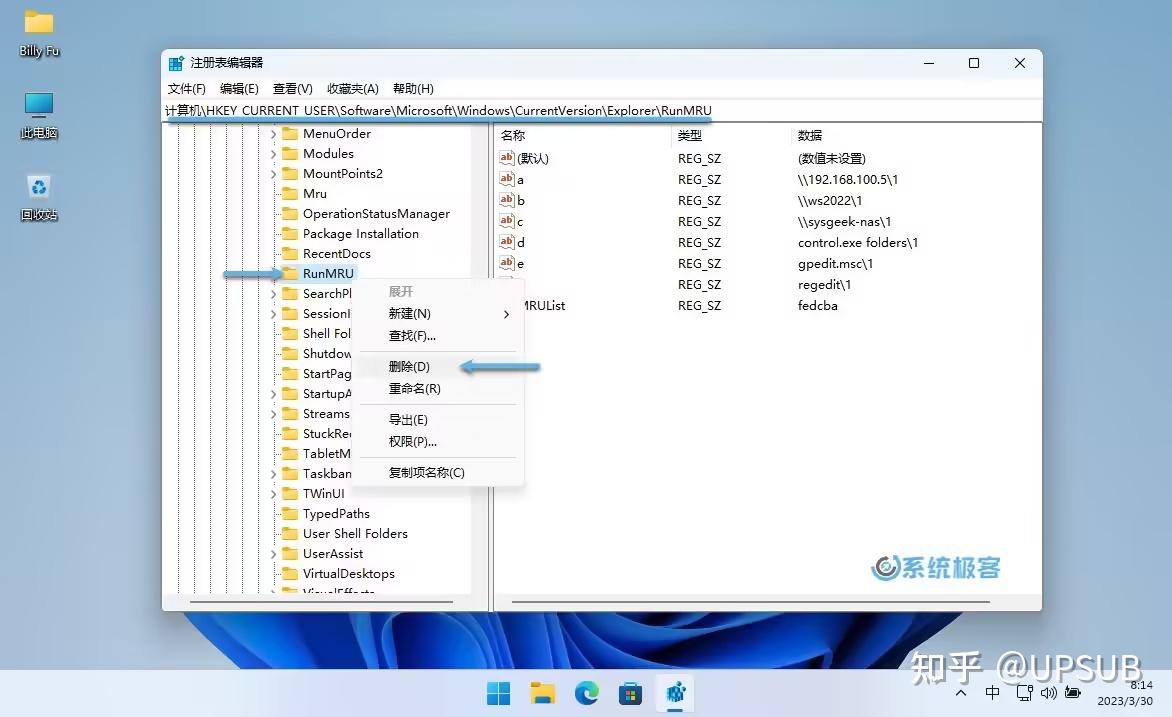Open the 编辑(E) menu

coord(239,88)
